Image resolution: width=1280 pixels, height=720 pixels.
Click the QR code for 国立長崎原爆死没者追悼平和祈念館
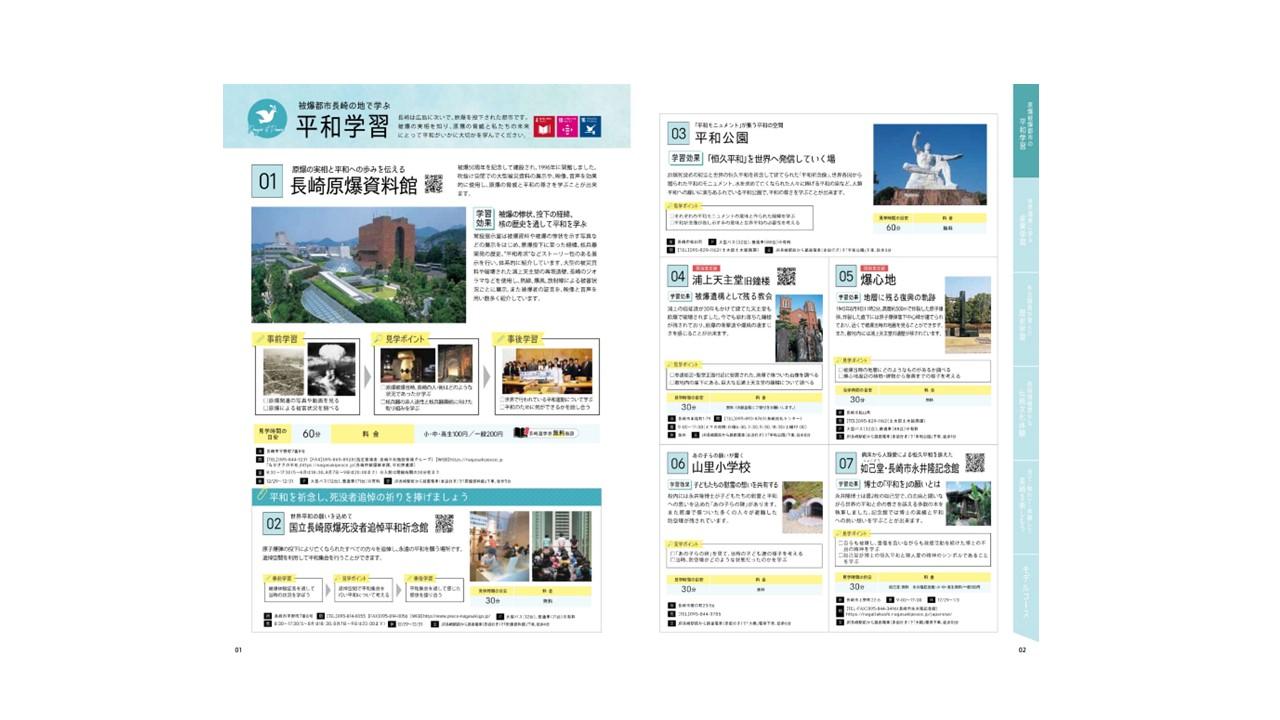click(444, 523)
